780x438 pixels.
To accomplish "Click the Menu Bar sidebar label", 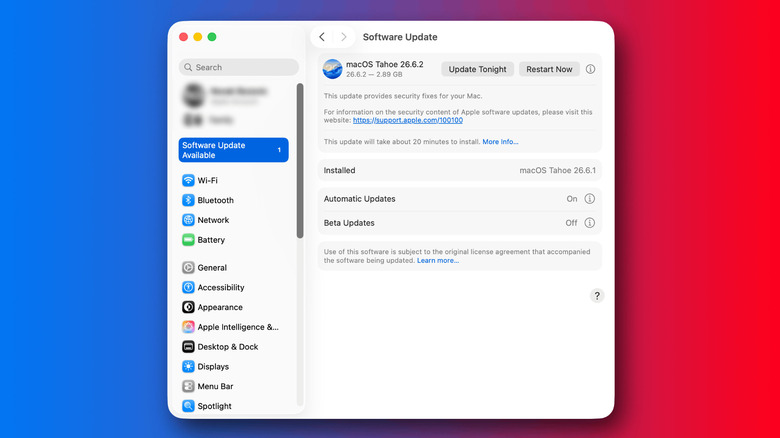I will coord(215,386).
